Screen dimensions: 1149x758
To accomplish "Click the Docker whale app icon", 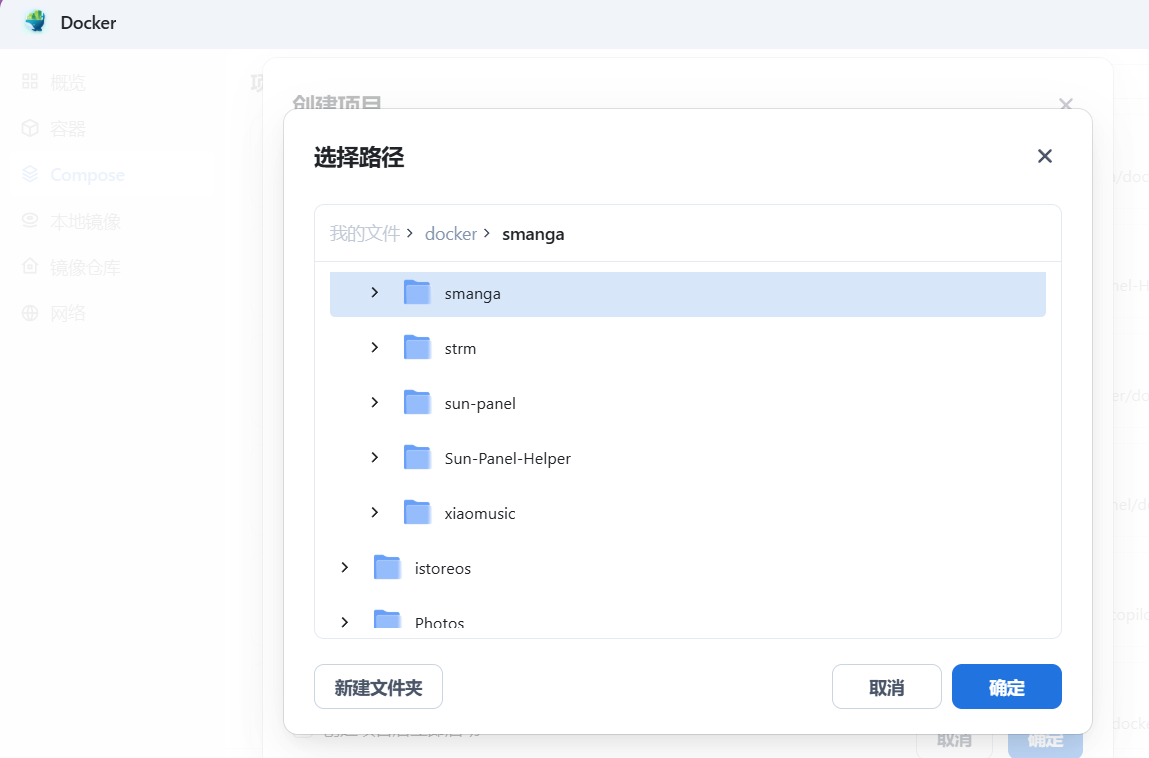I will pyautogui.click(x=36, y=22).
